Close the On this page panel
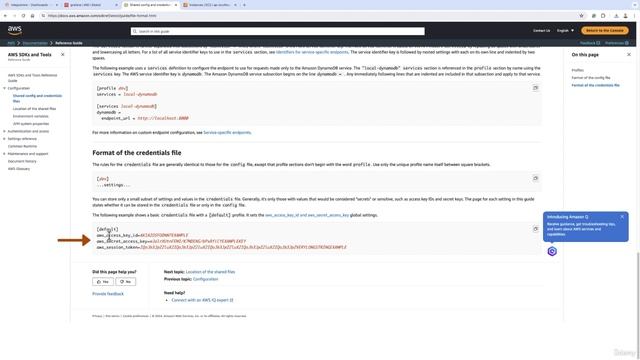640x360 pixels. [629, 54]
